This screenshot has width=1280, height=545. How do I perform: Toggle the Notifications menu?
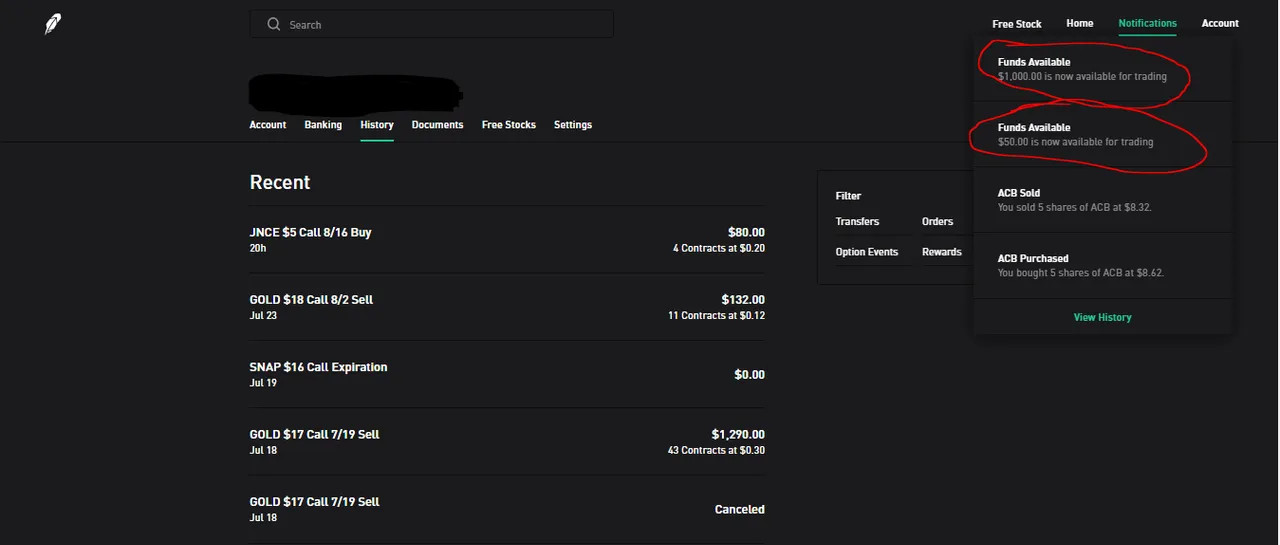[1148, 23]
